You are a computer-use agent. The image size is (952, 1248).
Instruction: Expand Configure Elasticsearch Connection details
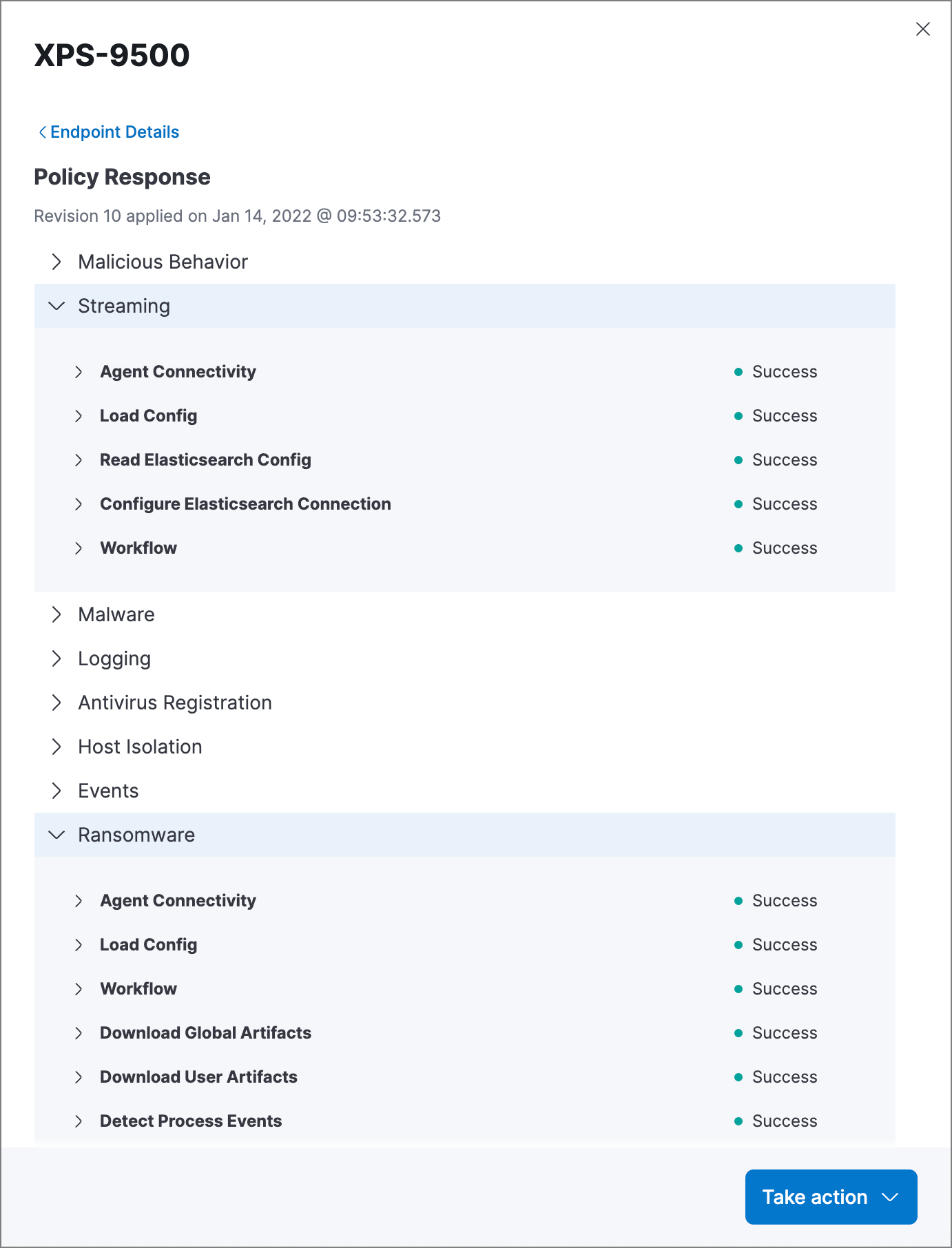(x=79, y=503)
